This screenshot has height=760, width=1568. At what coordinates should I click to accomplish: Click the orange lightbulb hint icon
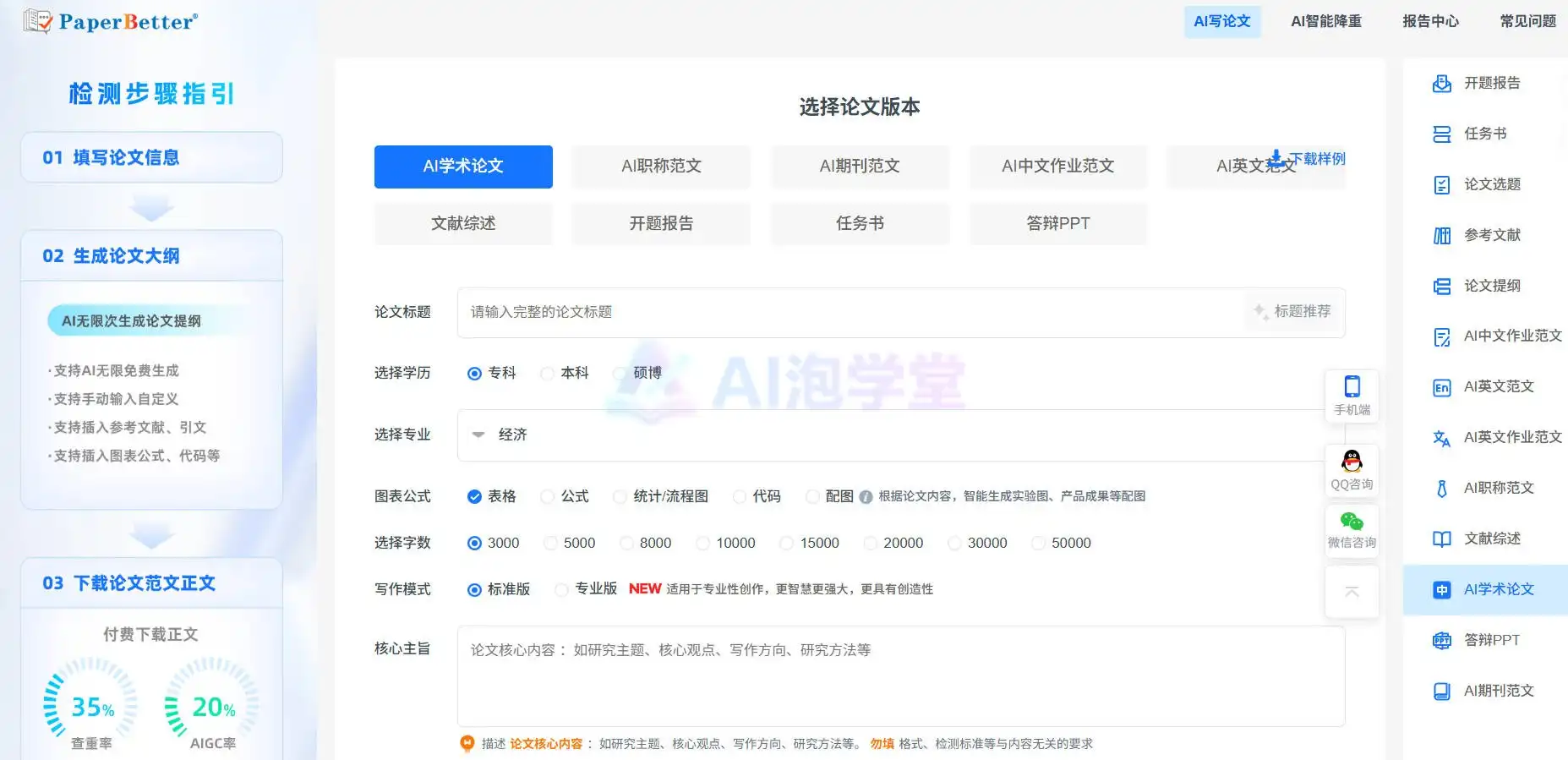click(467, 744)
